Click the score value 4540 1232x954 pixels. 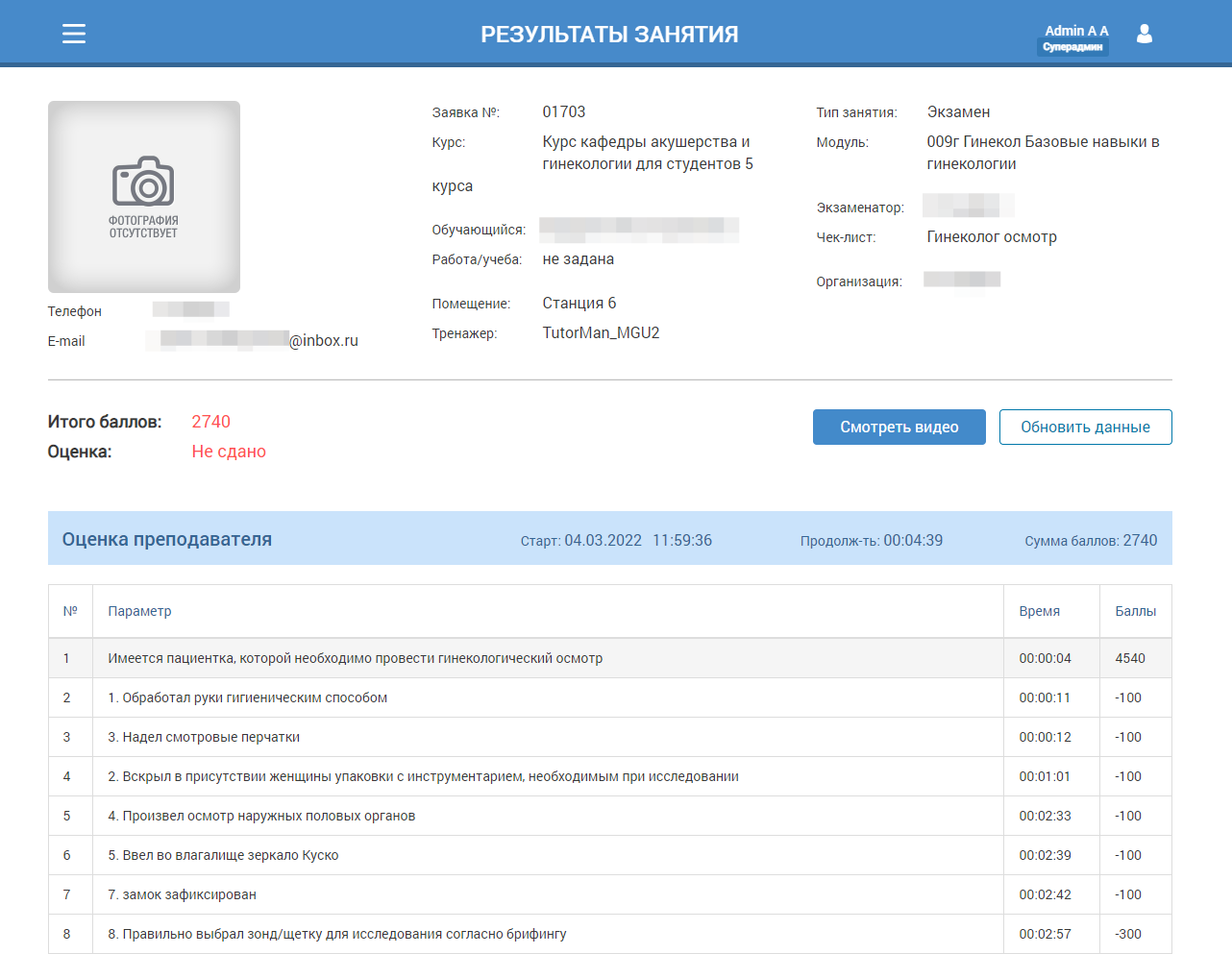[x=1130, y=658]
